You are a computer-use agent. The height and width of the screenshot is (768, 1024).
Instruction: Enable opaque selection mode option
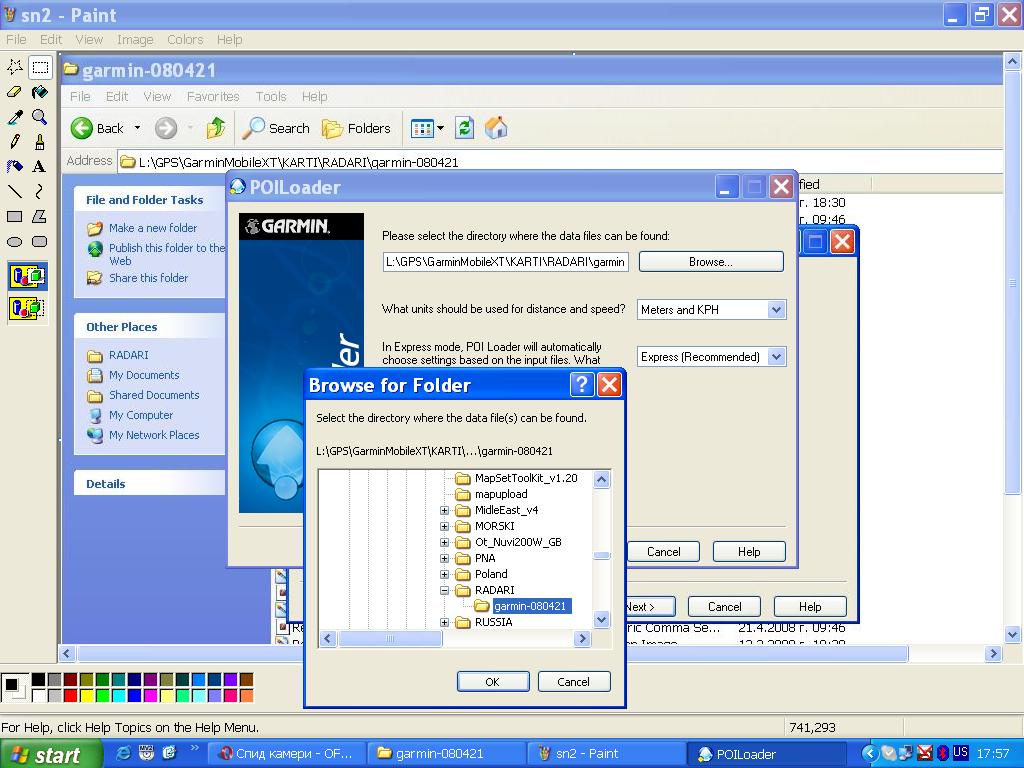click(x=27, y=277)
